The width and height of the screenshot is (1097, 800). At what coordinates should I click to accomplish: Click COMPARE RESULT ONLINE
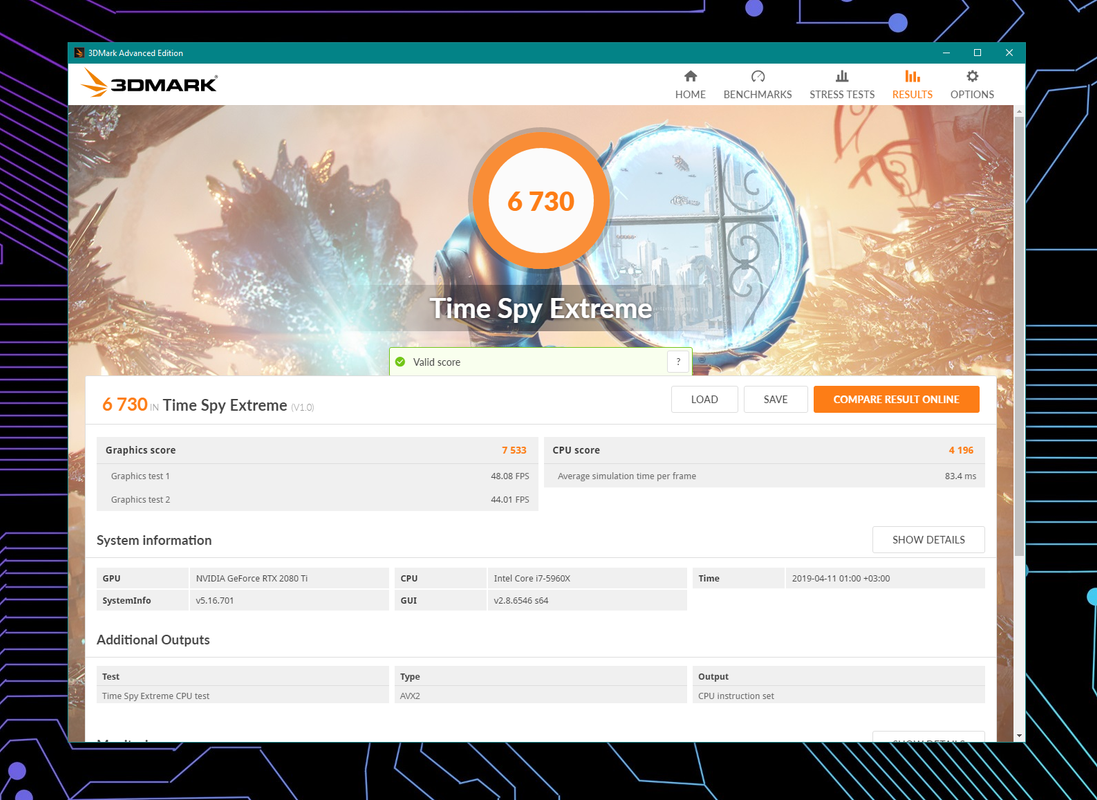(896, 399)
